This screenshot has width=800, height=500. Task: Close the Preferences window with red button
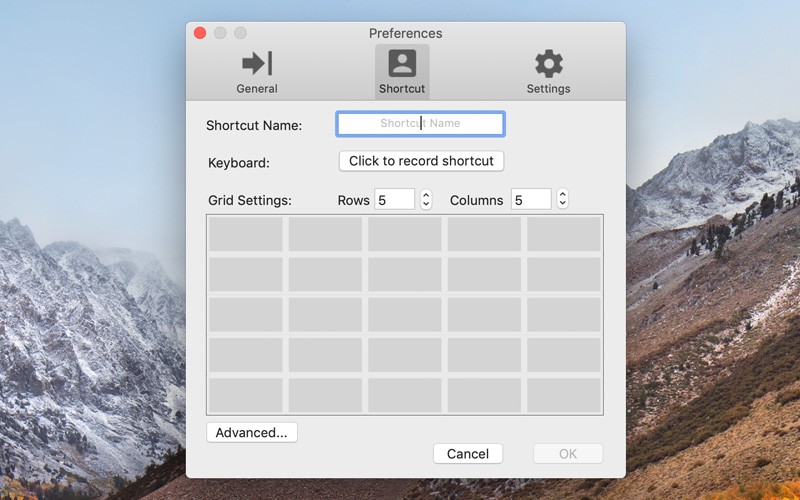(200, 33)
